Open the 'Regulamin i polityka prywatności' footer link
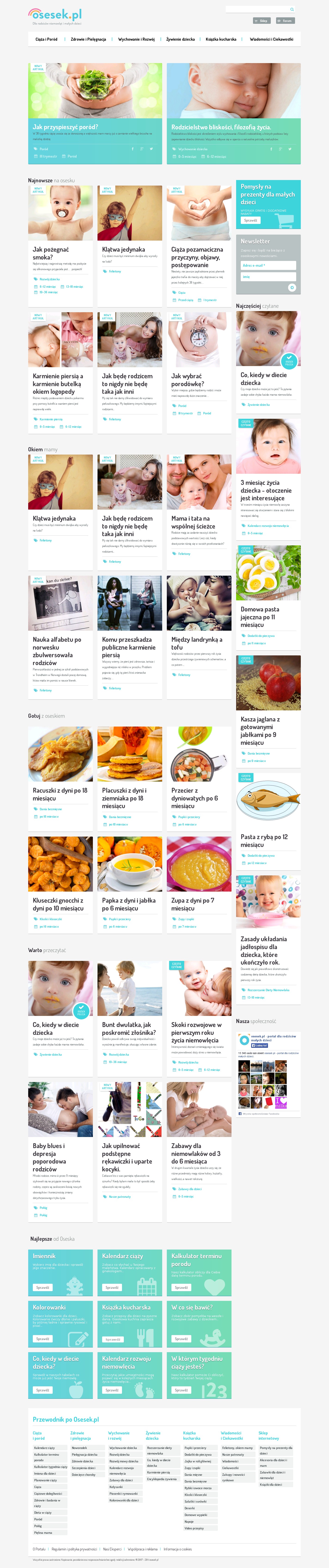This screenshot has height=1568, width=329. [x=74, y=1549]
